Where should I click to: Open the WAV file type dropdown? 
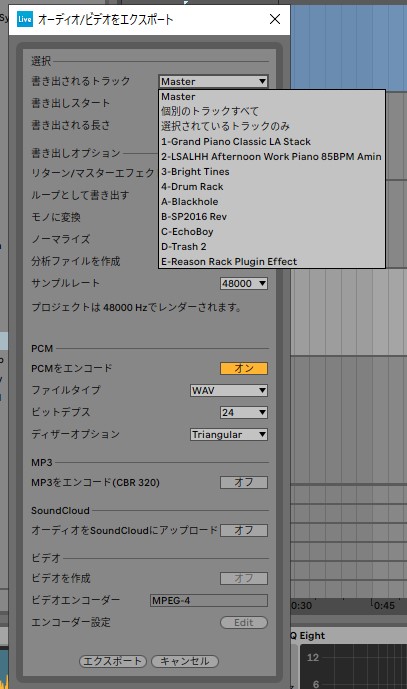tap(229, 390)
